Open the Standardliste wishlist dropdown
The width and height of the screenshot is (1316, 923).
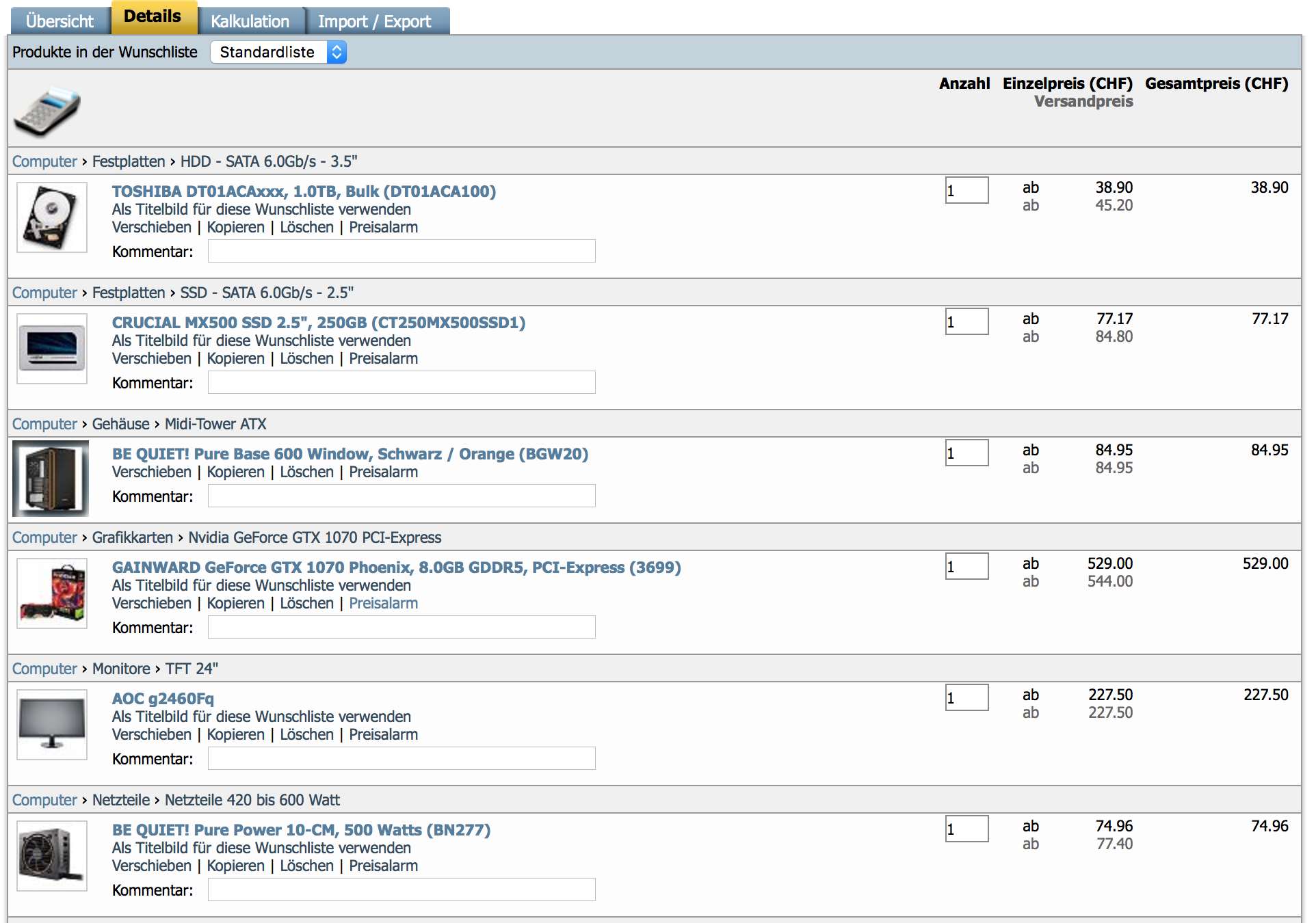tap(278, 52)
